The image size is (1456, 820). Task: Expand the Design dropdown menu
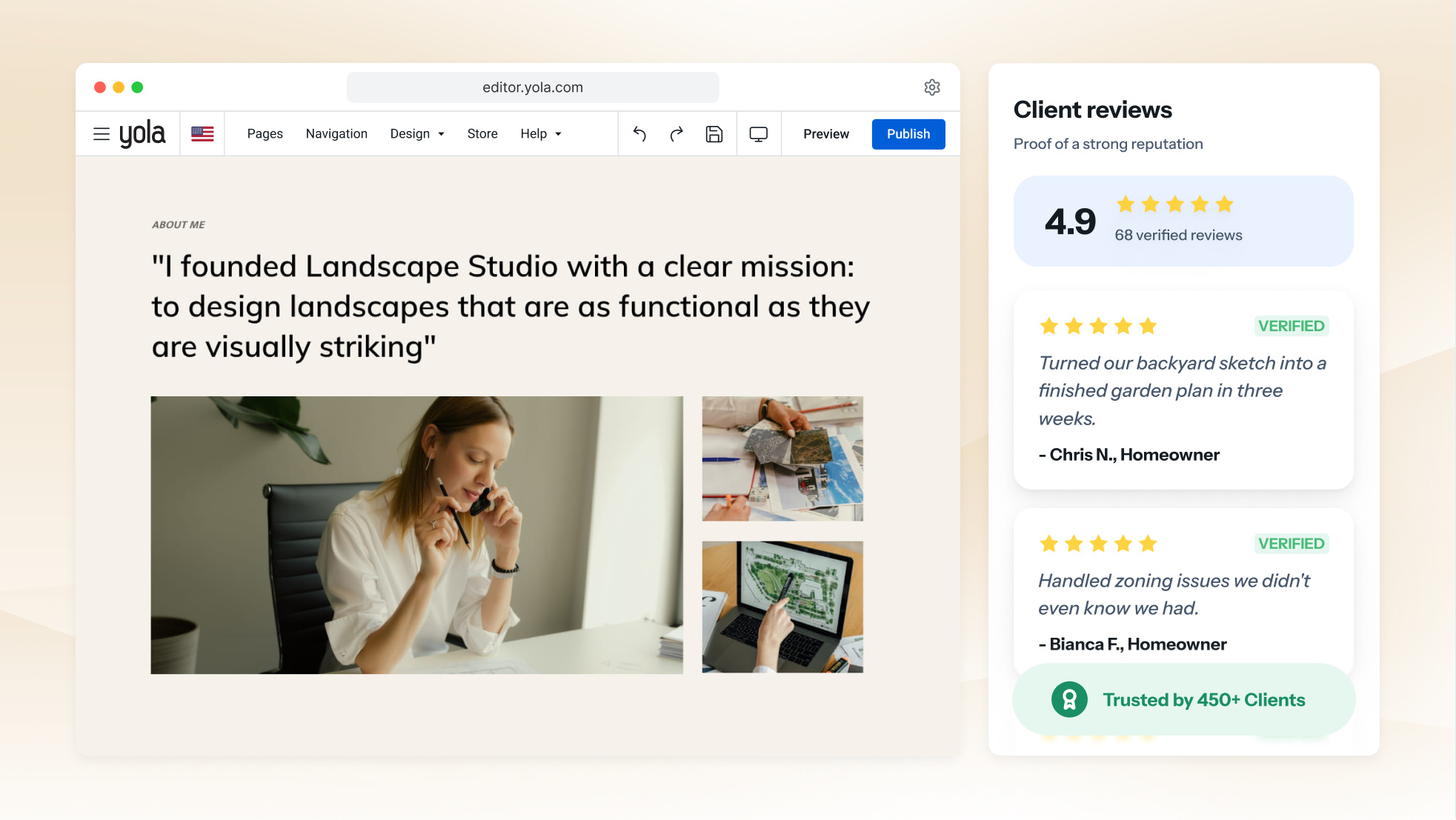point(417,134)
